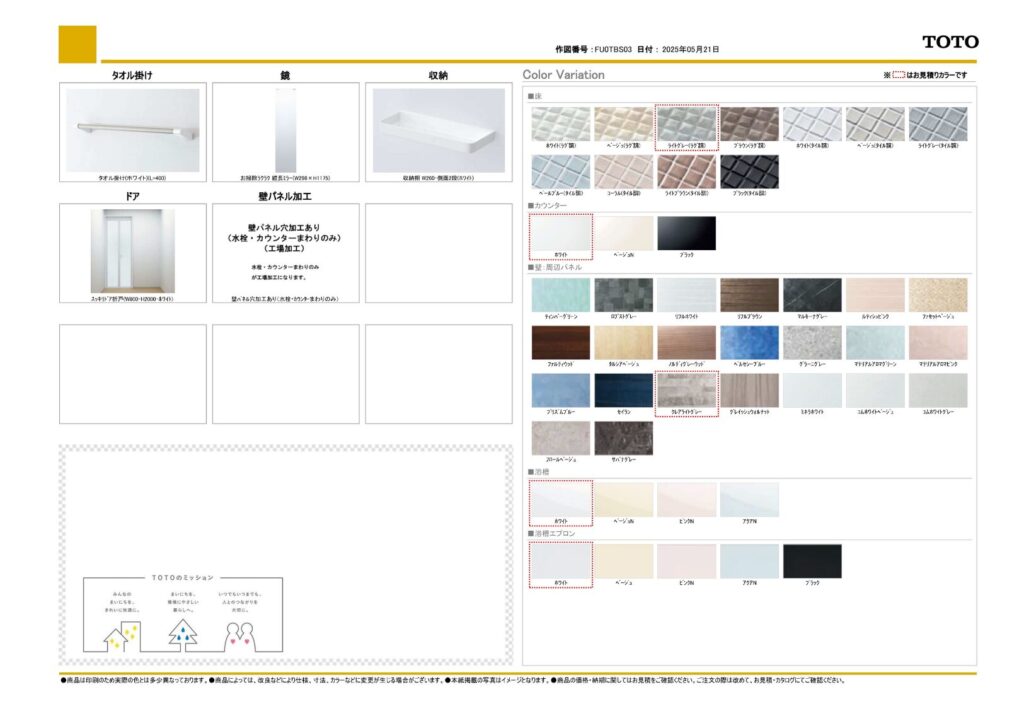The image size is (1024, 709).
Task: Click the Color Variation heading
Action: [563, 75]
